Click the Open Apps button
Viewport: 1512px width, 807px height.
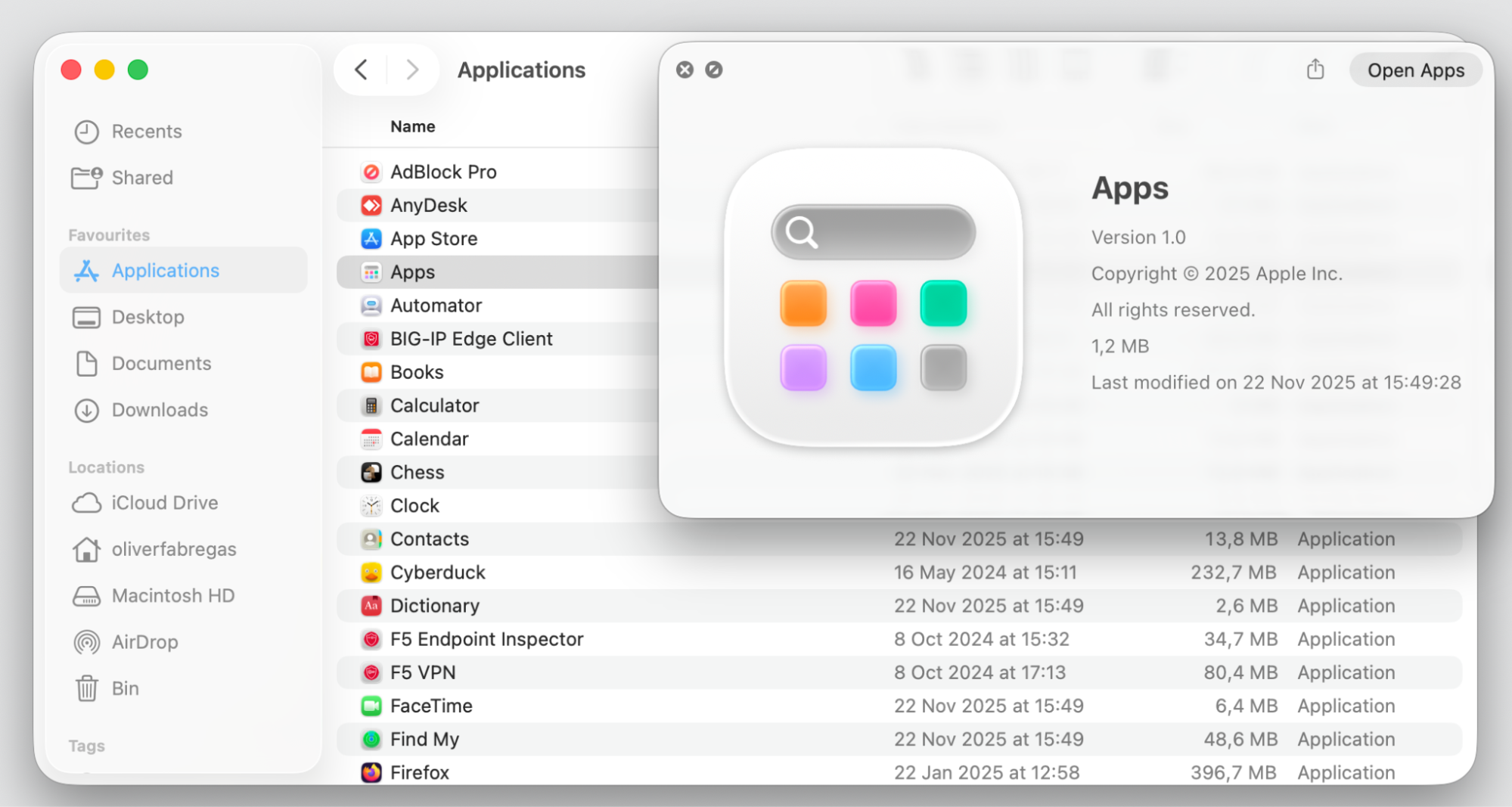point(1416,70)
